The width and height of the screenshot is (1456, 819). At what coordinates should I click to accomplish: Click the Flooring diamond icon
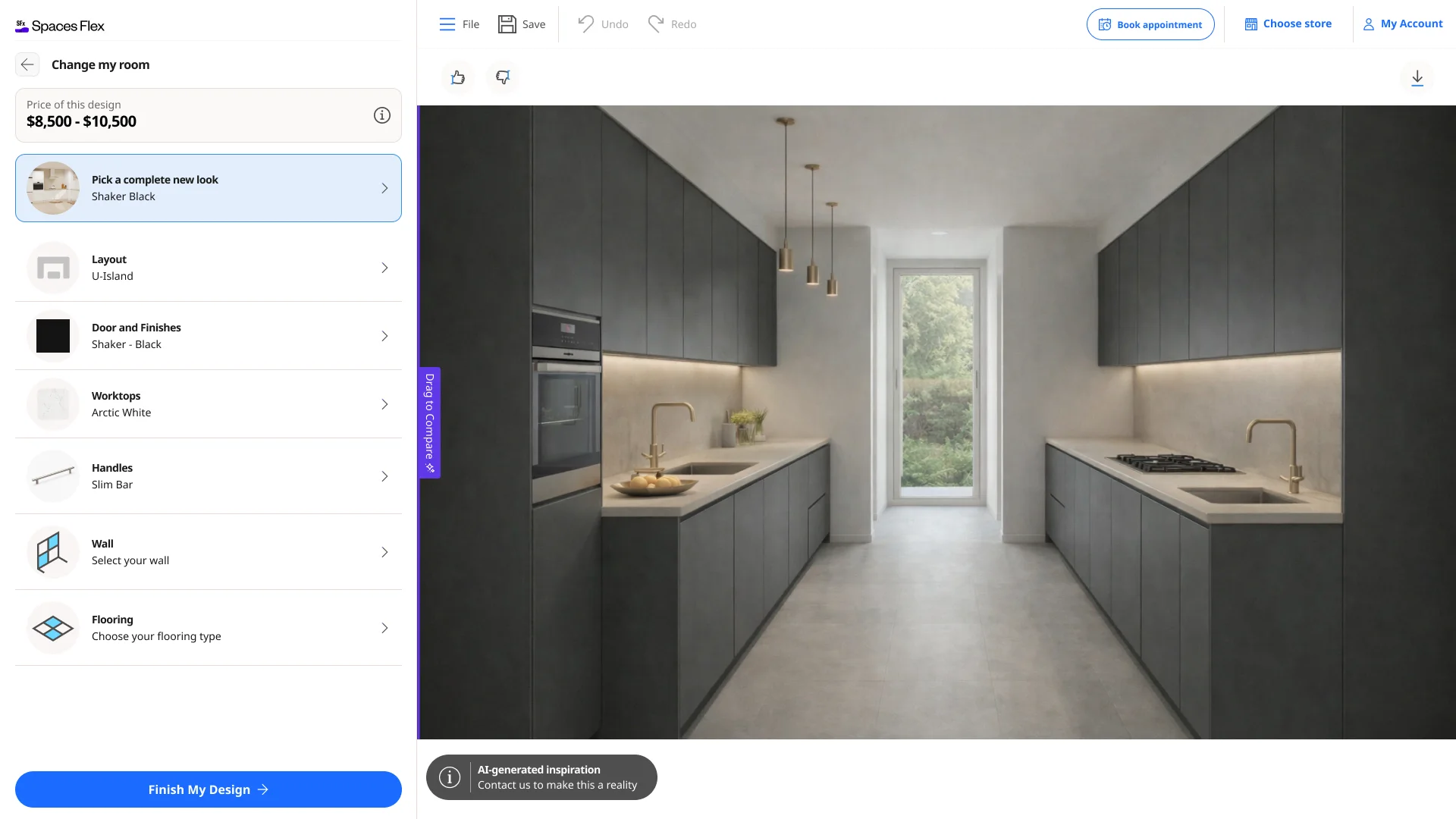53,628
